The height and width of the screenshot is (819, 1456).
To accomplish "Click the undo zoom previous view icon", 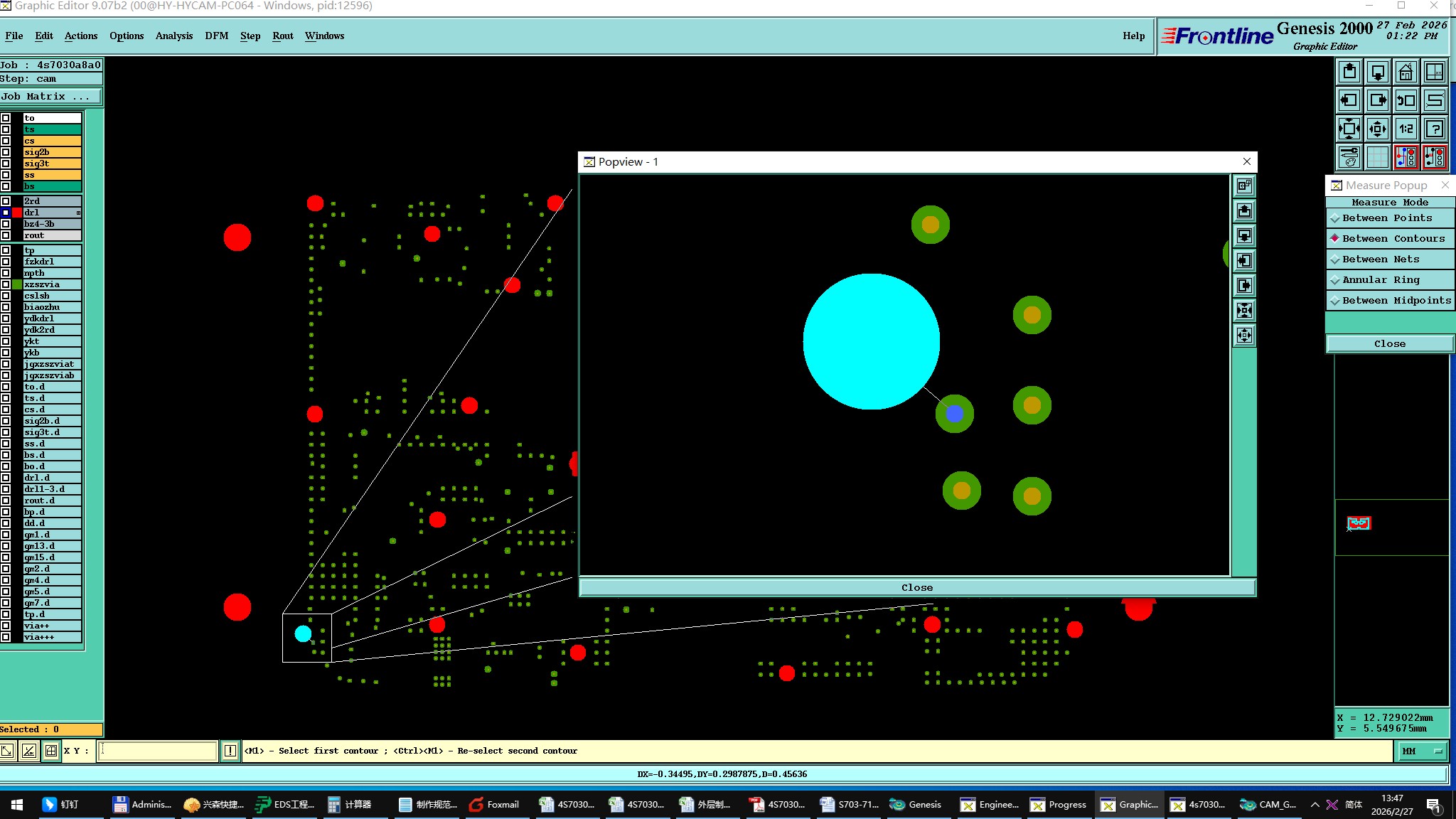I will [1406, 101].
